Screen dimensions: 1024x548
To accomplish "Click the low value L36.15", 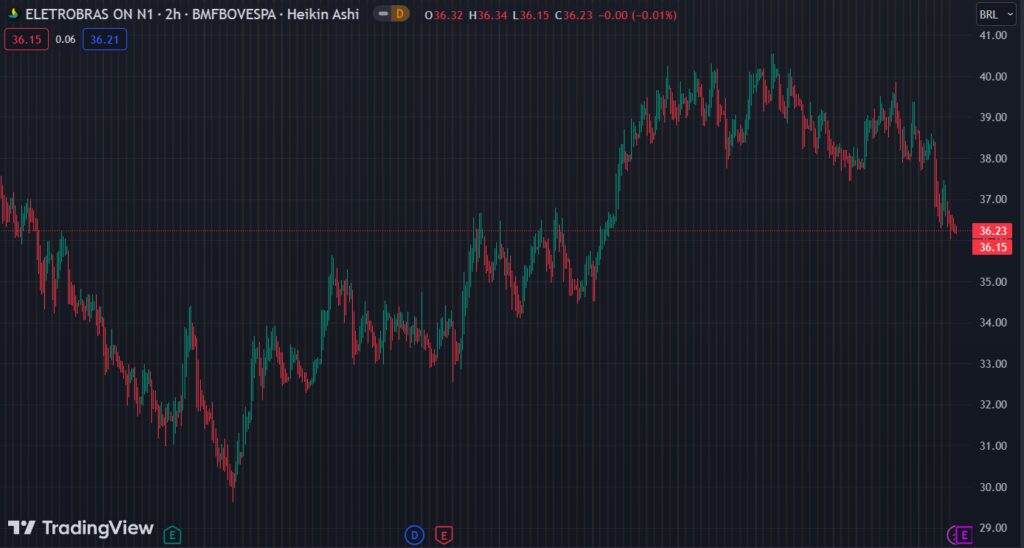I will pos(530,15).
